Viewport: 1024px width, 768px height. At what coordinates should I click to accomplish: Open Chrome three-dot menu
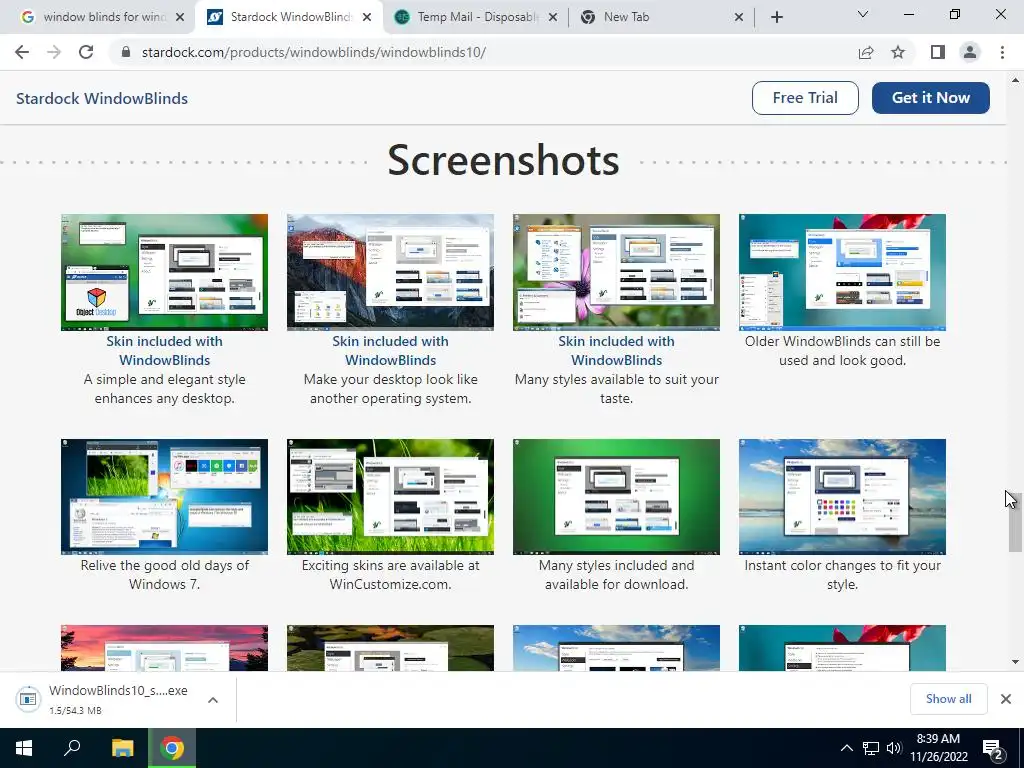point(1002,52)
